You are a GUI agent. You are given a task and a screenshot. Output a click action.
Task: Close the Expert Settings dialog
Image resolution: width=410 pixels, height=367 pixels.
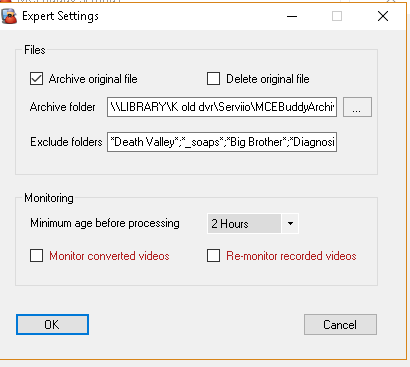(383, 16)
